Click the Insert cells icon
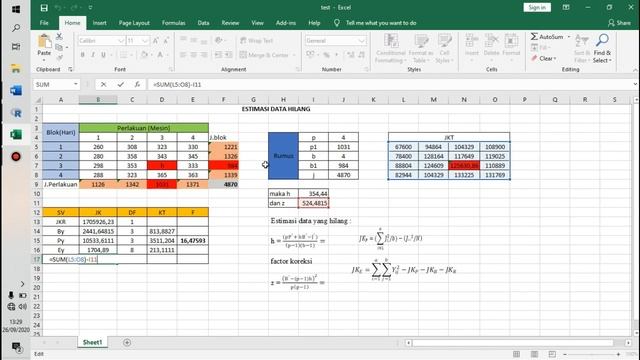The width and height of the screenshot is (640, 360). (x=471, y=45)
